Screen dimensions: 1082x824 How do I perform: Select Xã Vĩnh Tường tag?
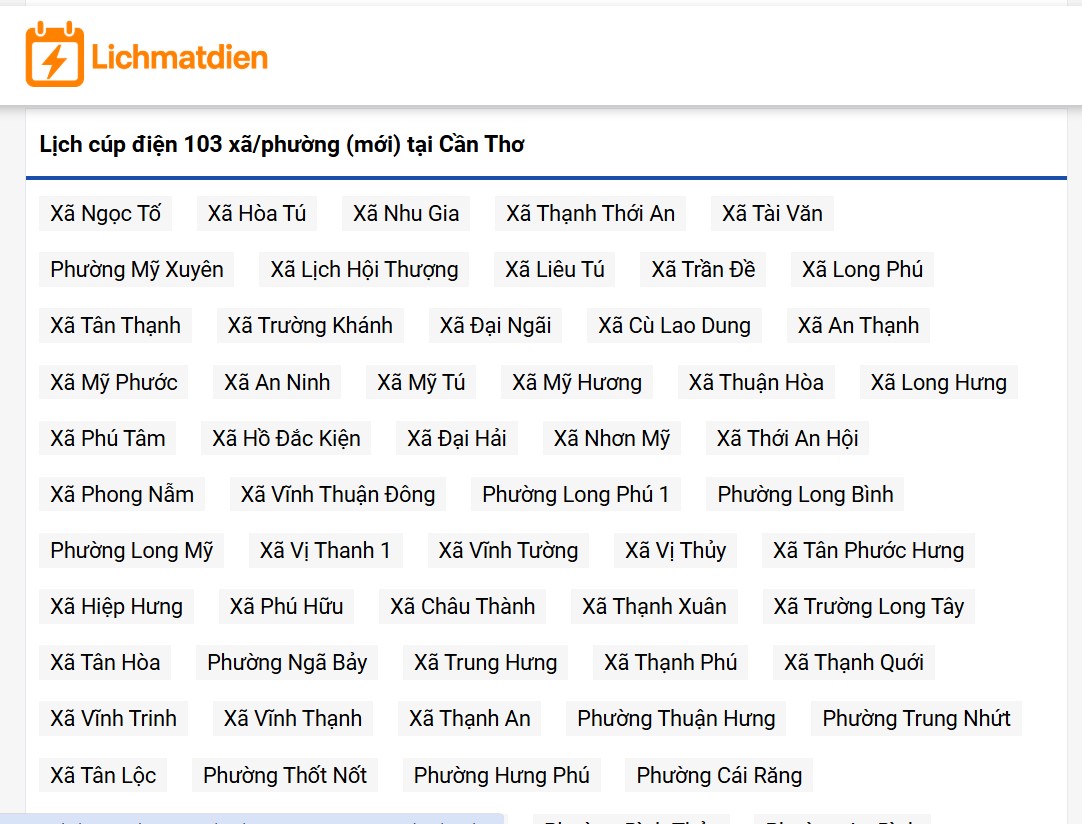[x=509, y=550]
